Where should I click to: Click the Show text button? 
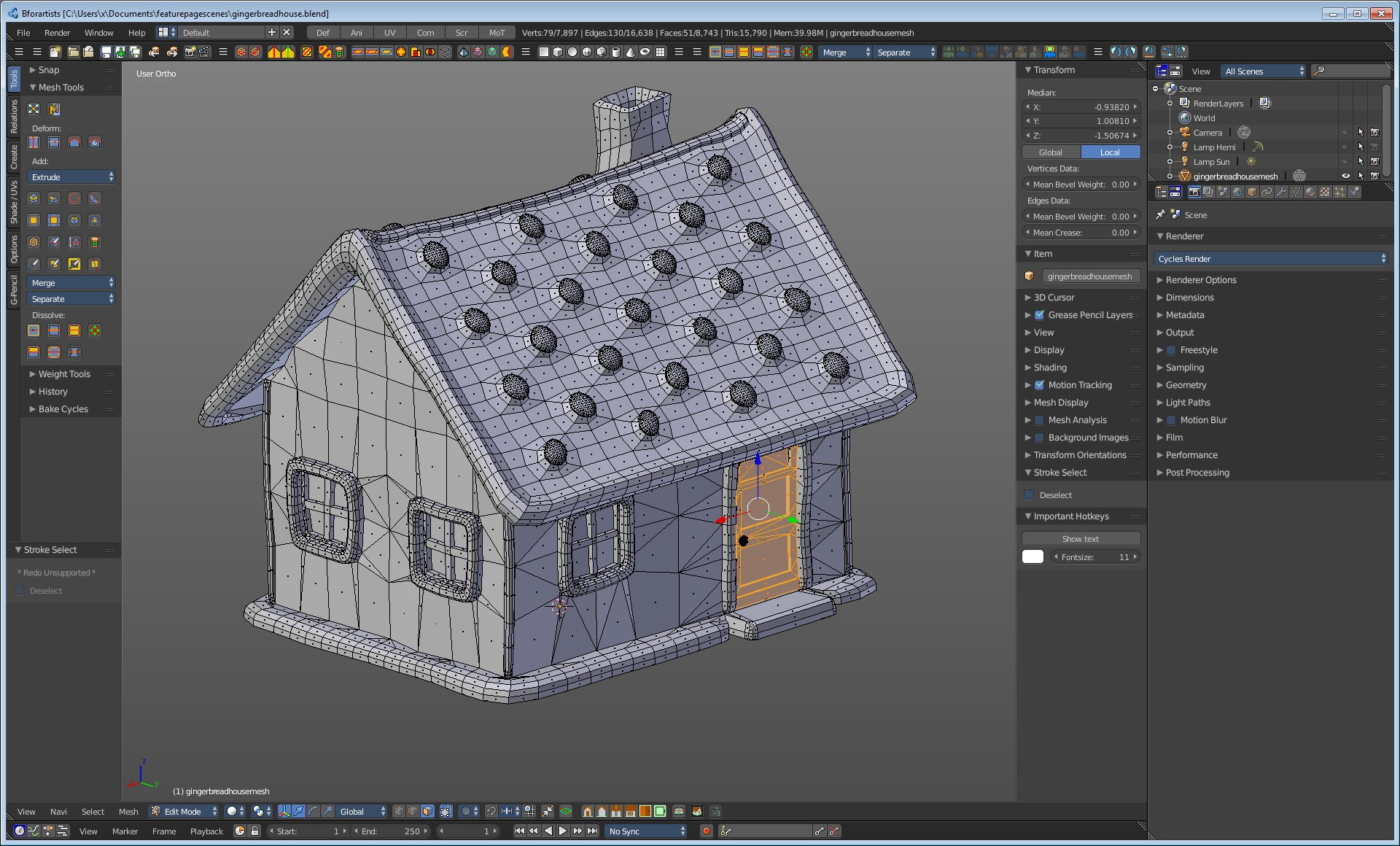point(1080,539)
